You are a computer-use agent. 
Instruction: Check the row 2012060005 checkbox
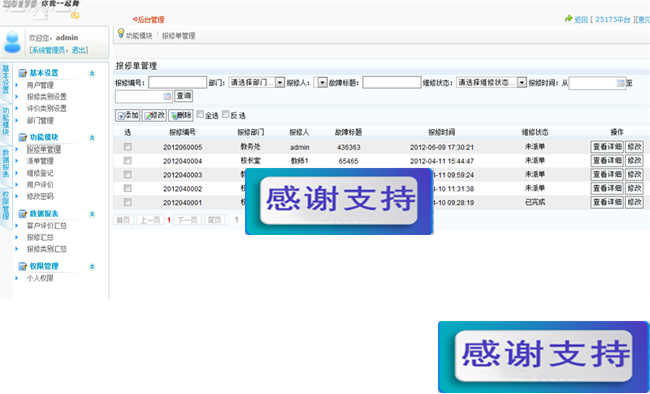pyautogui.click(x=128, y=147)
